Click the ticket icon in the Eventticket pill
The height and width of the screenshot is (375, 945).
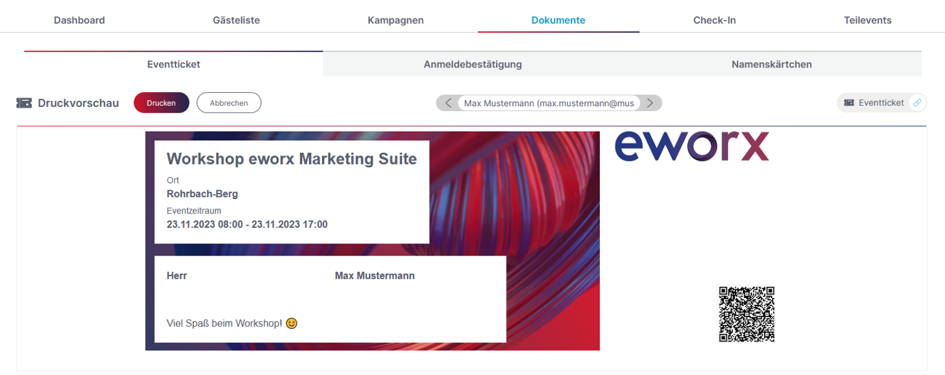[x=849, y=102]
